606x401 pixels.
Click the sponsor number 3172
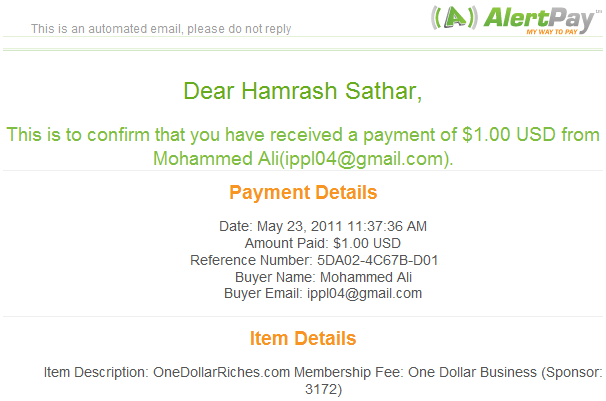(x=321, y=389)
